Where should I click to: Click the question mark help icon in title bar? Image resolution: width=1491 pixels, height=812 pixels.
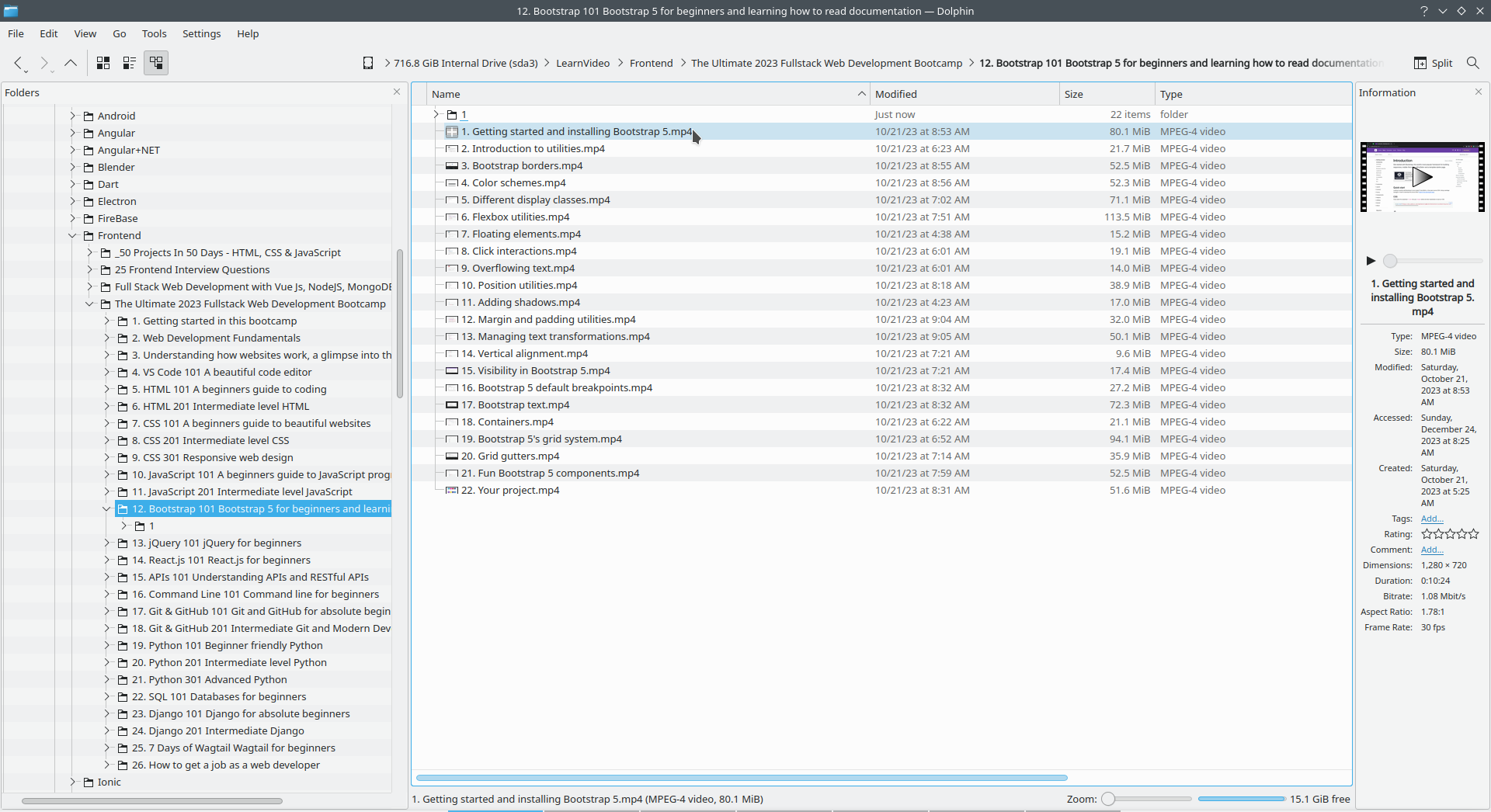click(1424, 11)
